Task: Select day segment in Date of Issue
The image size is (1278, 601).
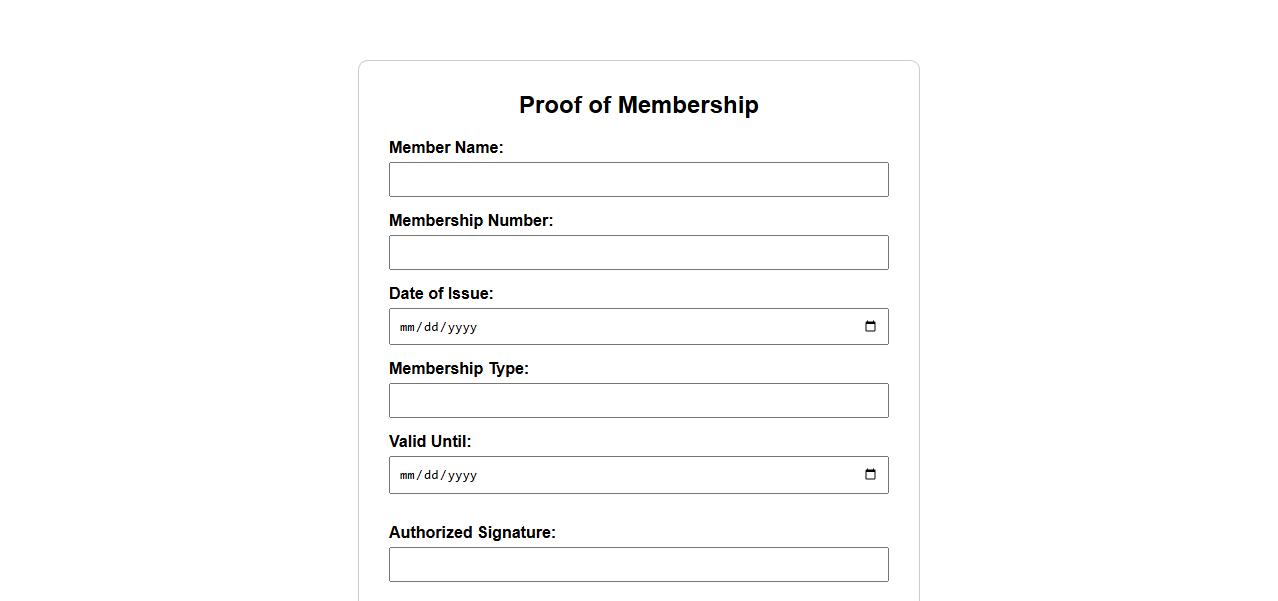Action: point(431,327)
